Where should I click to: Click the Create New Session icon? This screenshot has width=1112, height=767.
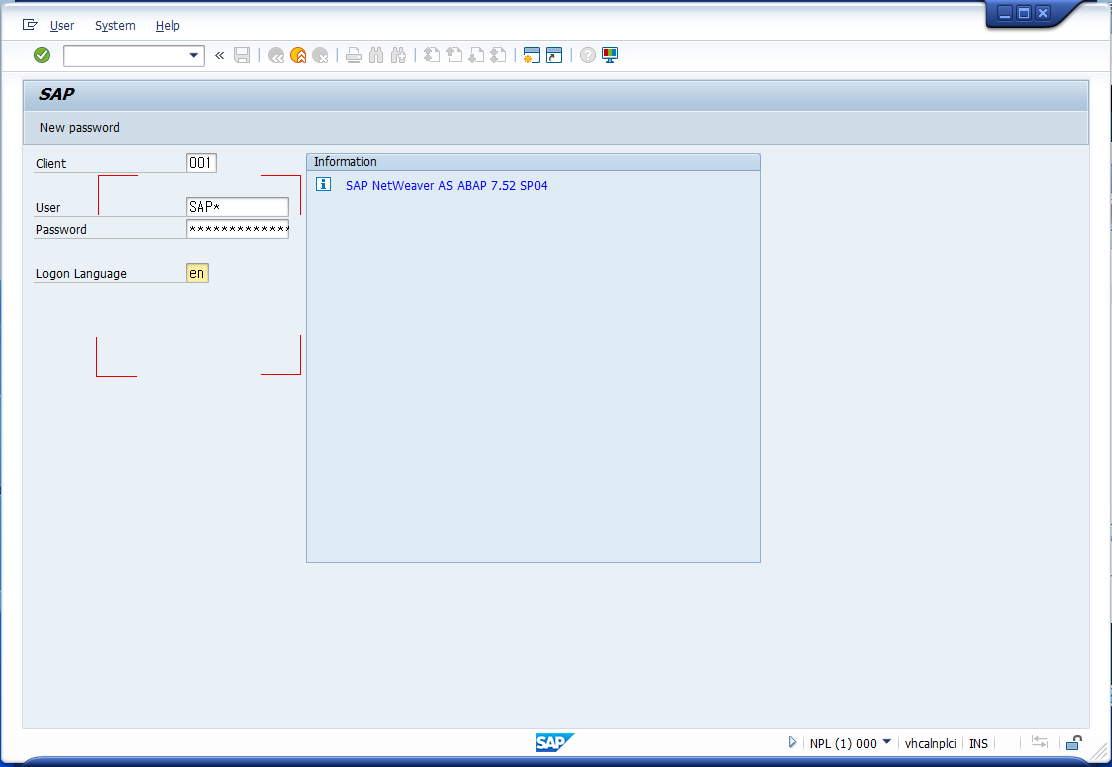[x=531, y=55]
